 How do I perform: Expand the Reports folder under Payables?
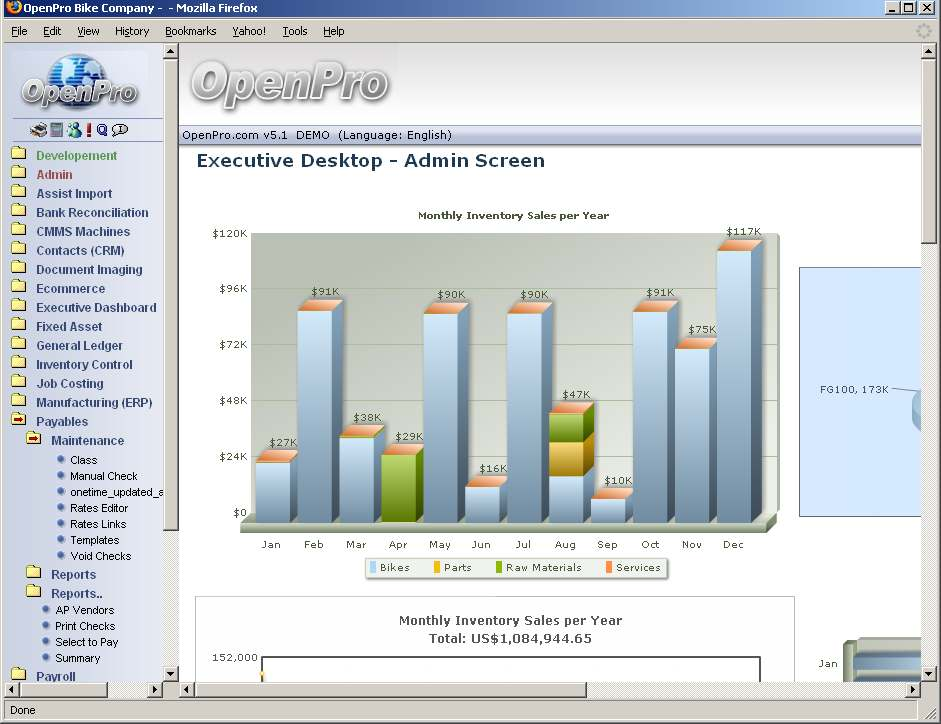point(33,574)
